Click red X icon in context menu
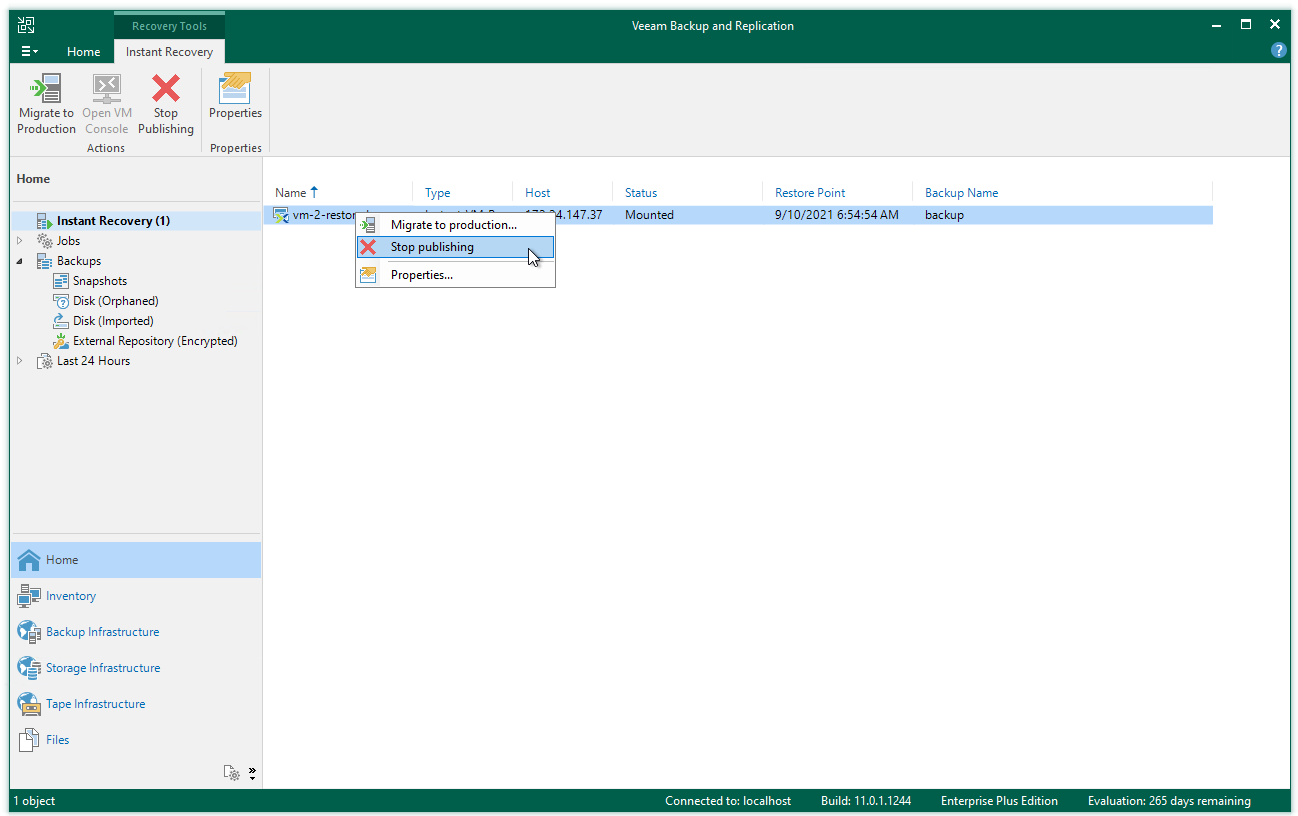Viewport: 1298px width, 816px height. [368, 247]
